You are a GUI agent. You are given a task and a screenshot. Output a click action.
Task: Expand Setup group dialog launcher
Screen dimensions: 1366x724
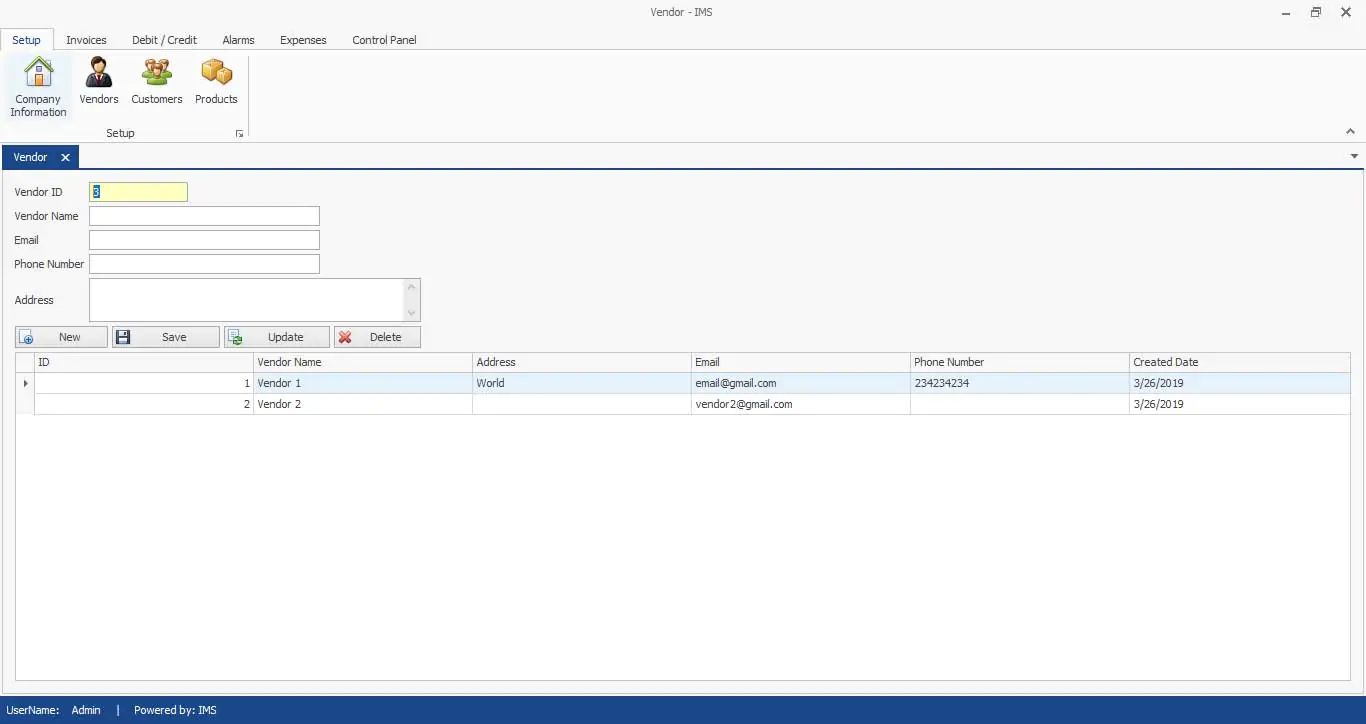pyautogui.click(x=239, y=134)
